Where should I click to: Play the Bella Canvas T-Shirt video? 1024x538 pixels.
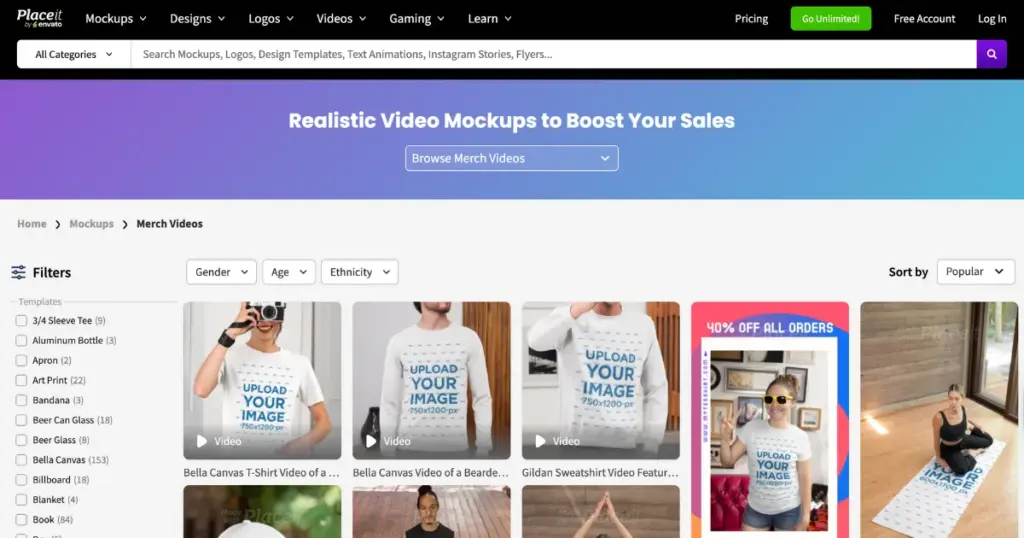coord(202,441)
